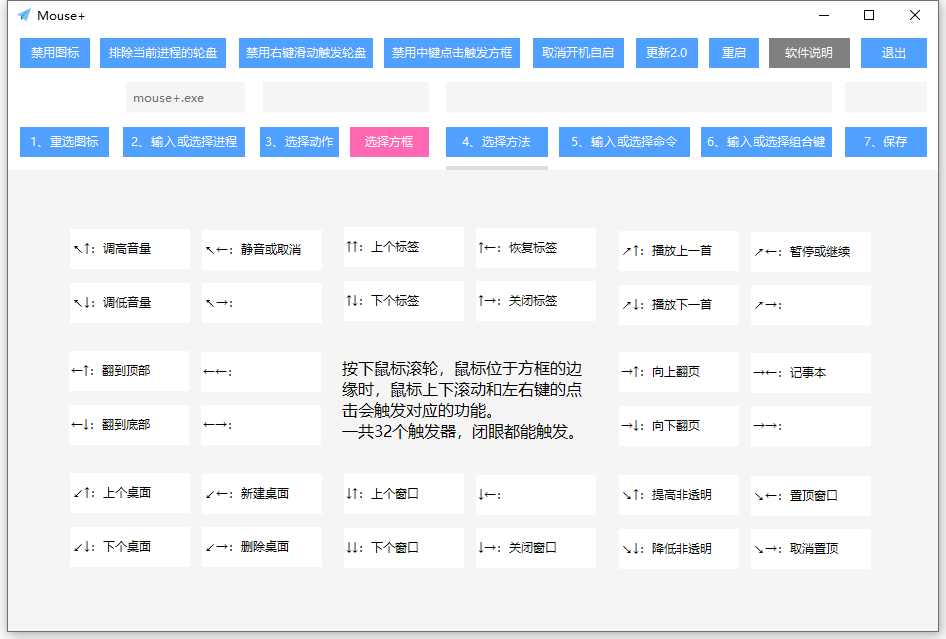Image resolution: width=946 pixels, height=639 pixels.
Task: Click the 禁用图标 button
Action: [55, 53]
